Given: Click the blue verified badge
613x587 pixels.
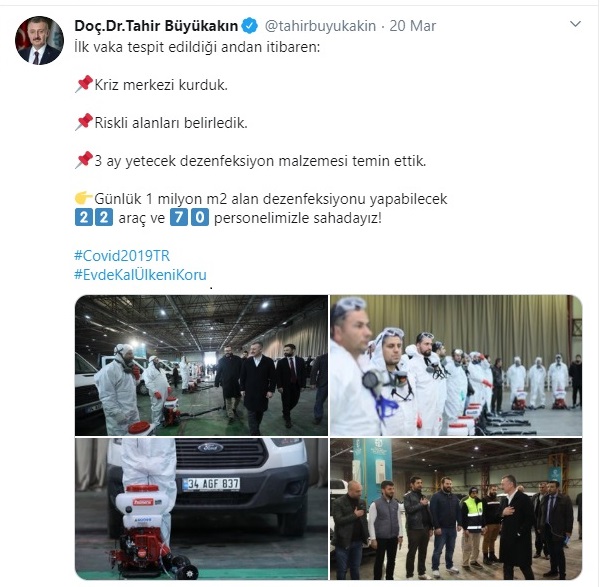Looking at the screenshot, I should pos(249,26).
